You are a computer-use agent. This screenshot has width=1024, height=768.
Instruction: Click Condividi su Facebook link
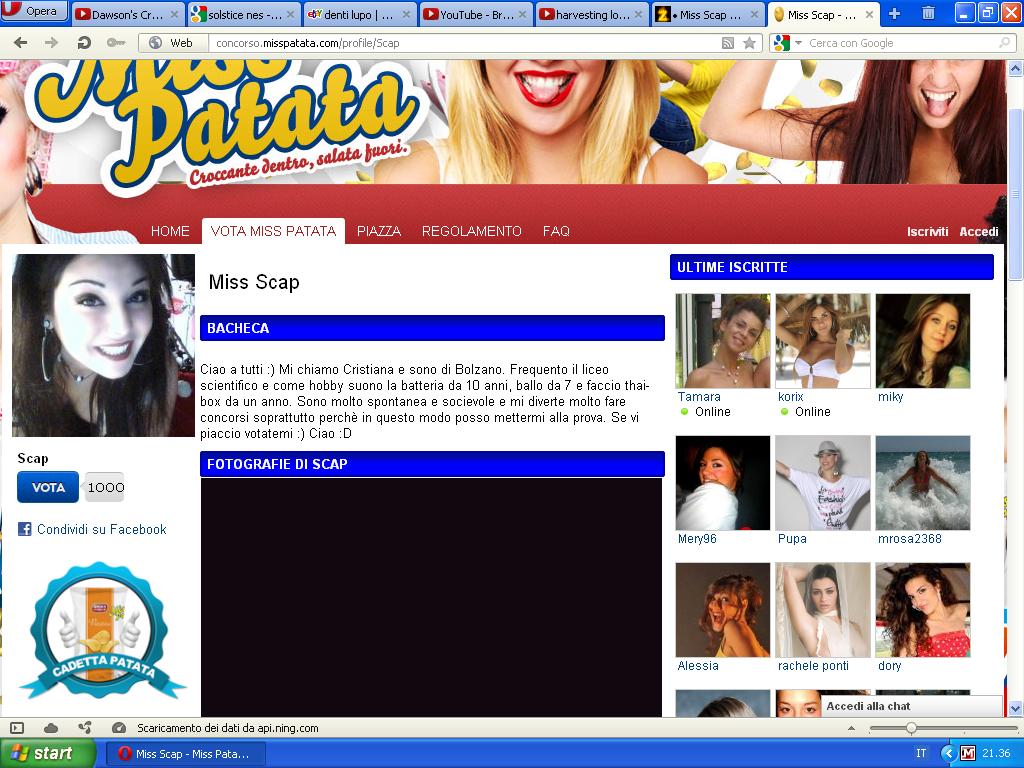[x=102, y=530]
